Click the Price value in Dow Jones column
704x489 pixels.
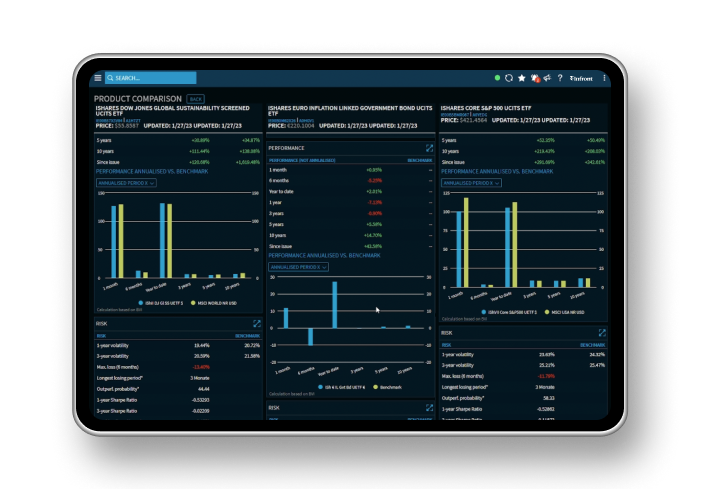click(127, 126)
